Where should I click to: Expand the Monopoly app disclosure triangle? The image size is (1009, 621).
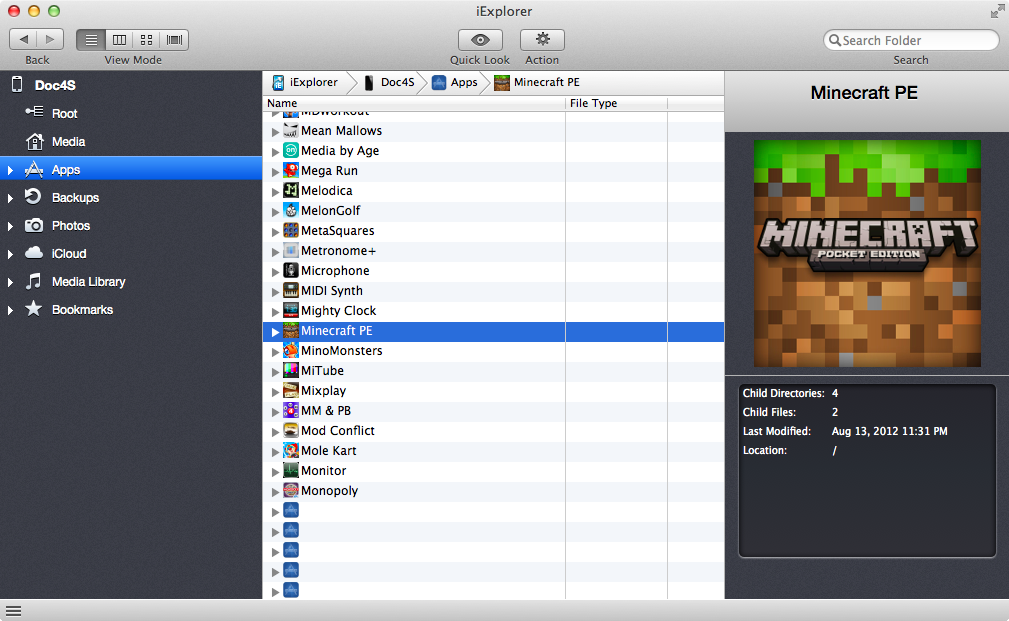276,491
